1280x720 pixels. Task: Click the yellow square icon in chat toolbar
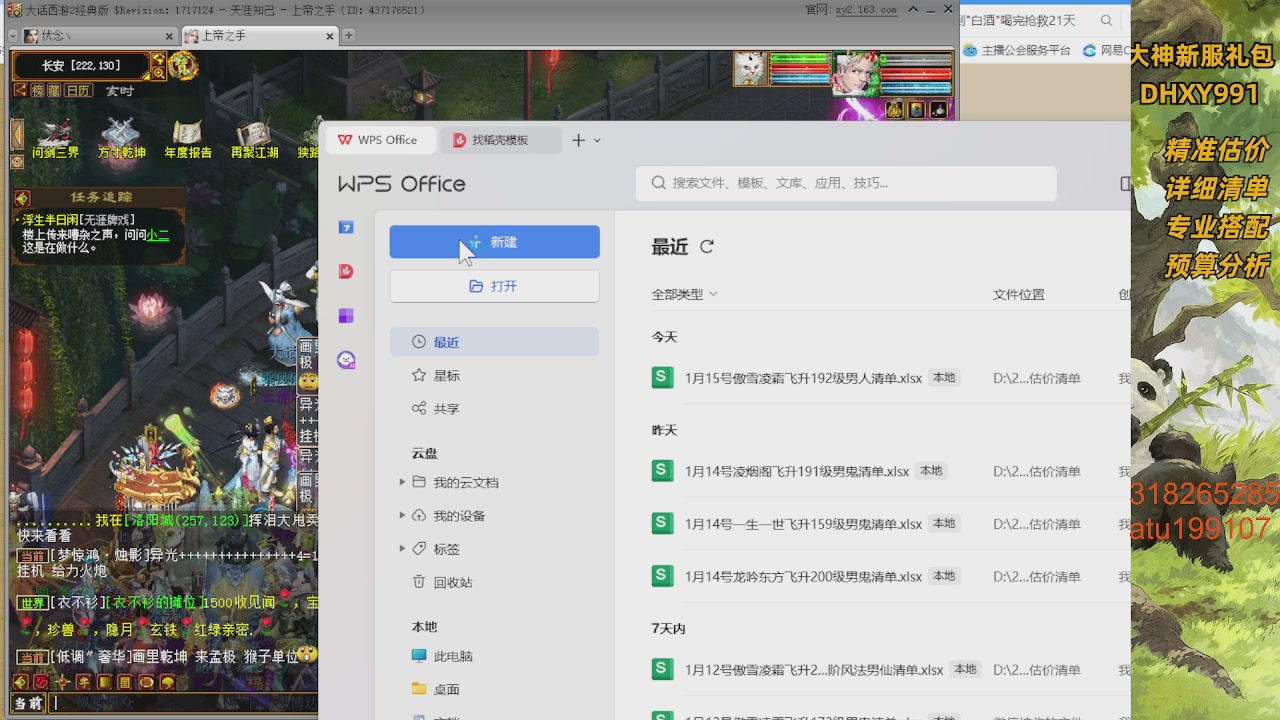click(104, 682)
